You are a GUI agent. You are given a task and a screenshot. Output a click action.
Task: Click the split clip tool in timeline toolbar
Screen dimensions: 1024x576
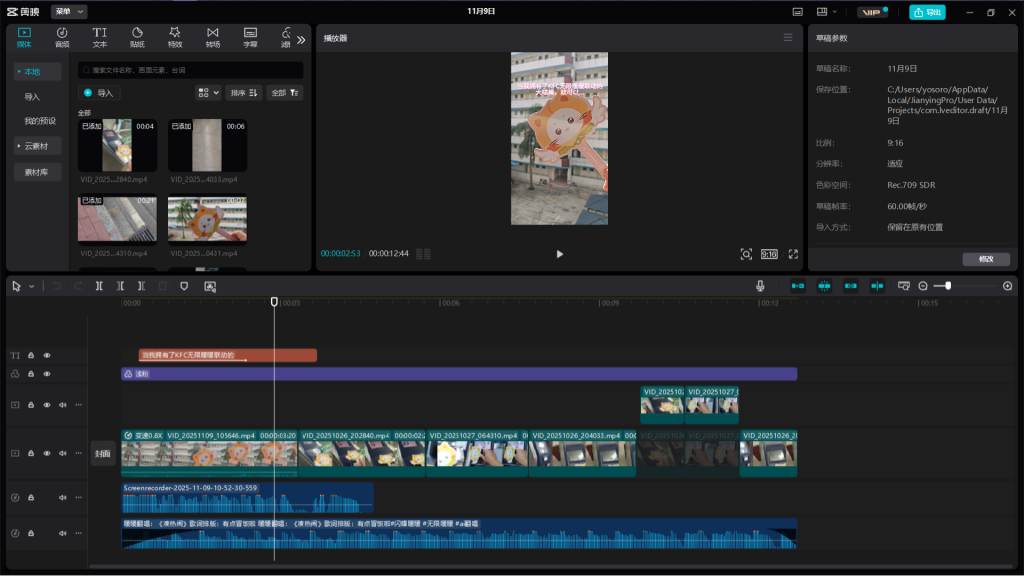click(99, 286)
